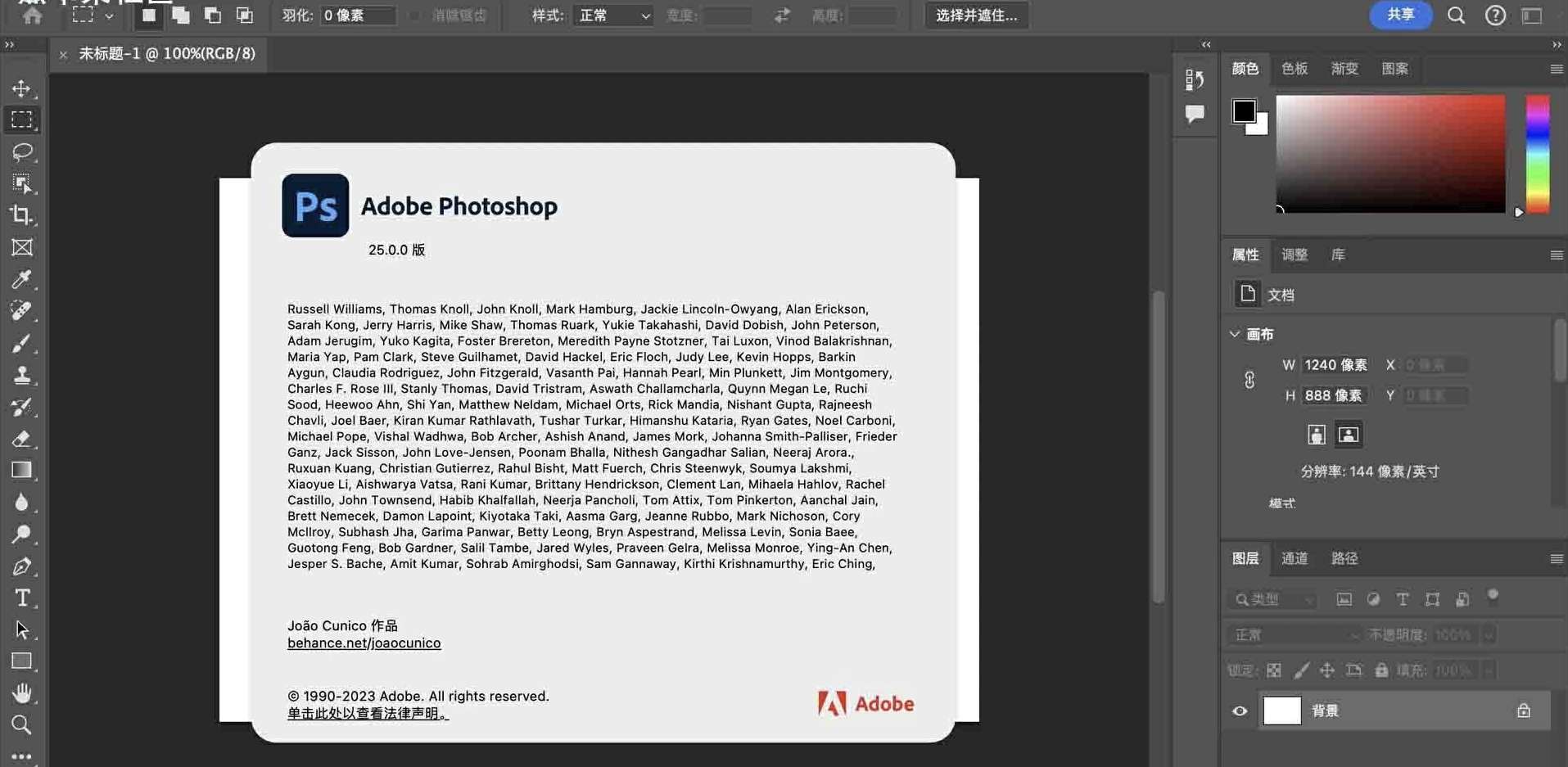Open the Color panel options menu
Image resolution: width=1568 pixels, height=767 pixels.
(x=1556, y=69)
